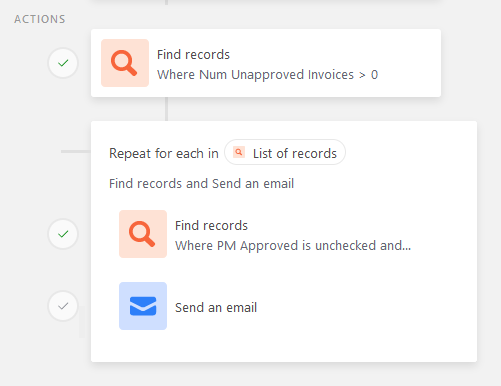Click the tiny magnifier inside List of records pill
501x386 pixels.
pyautogui.click(x=239, y=152)
